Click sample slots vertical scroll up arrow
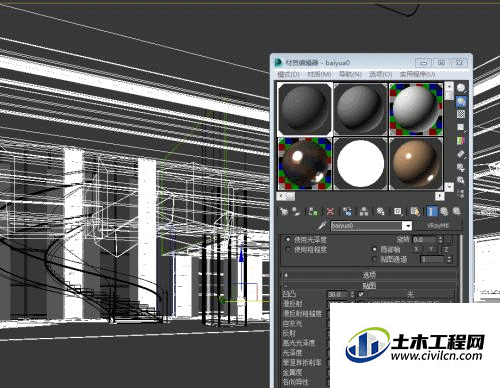 tap(449, 86)
